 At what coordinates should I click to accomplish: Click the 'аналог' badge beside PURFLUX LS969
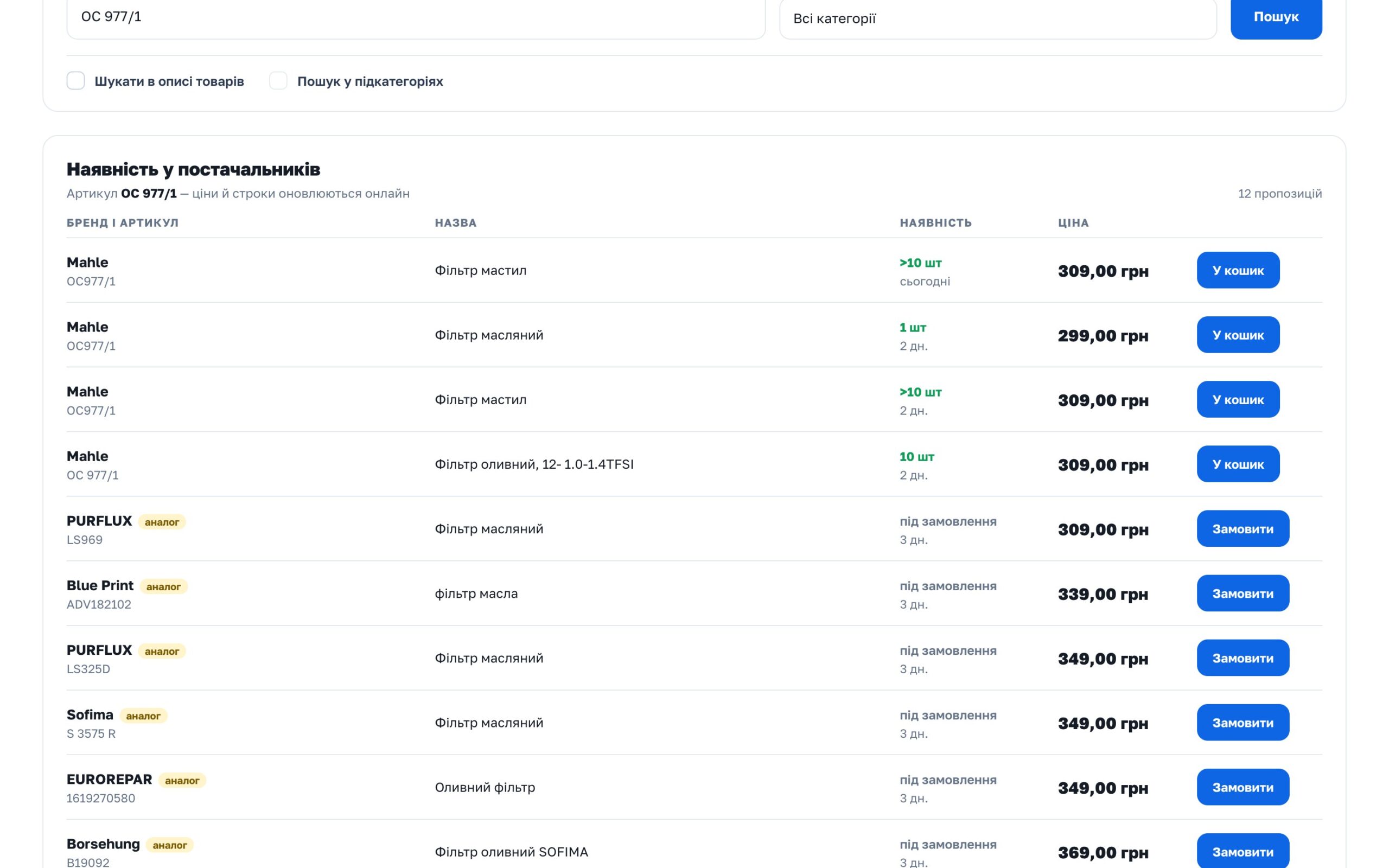point(162,522)
